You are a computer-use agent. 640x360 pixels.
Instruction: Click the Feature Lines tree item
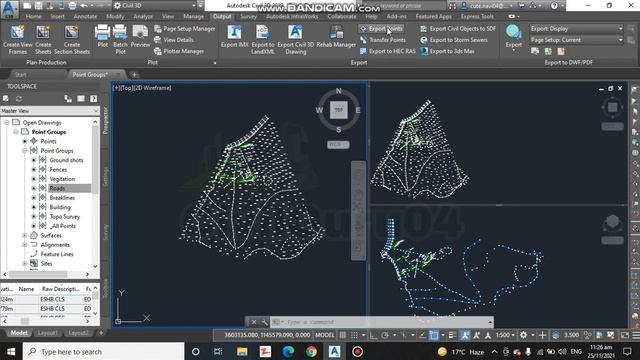coord(57,254)
